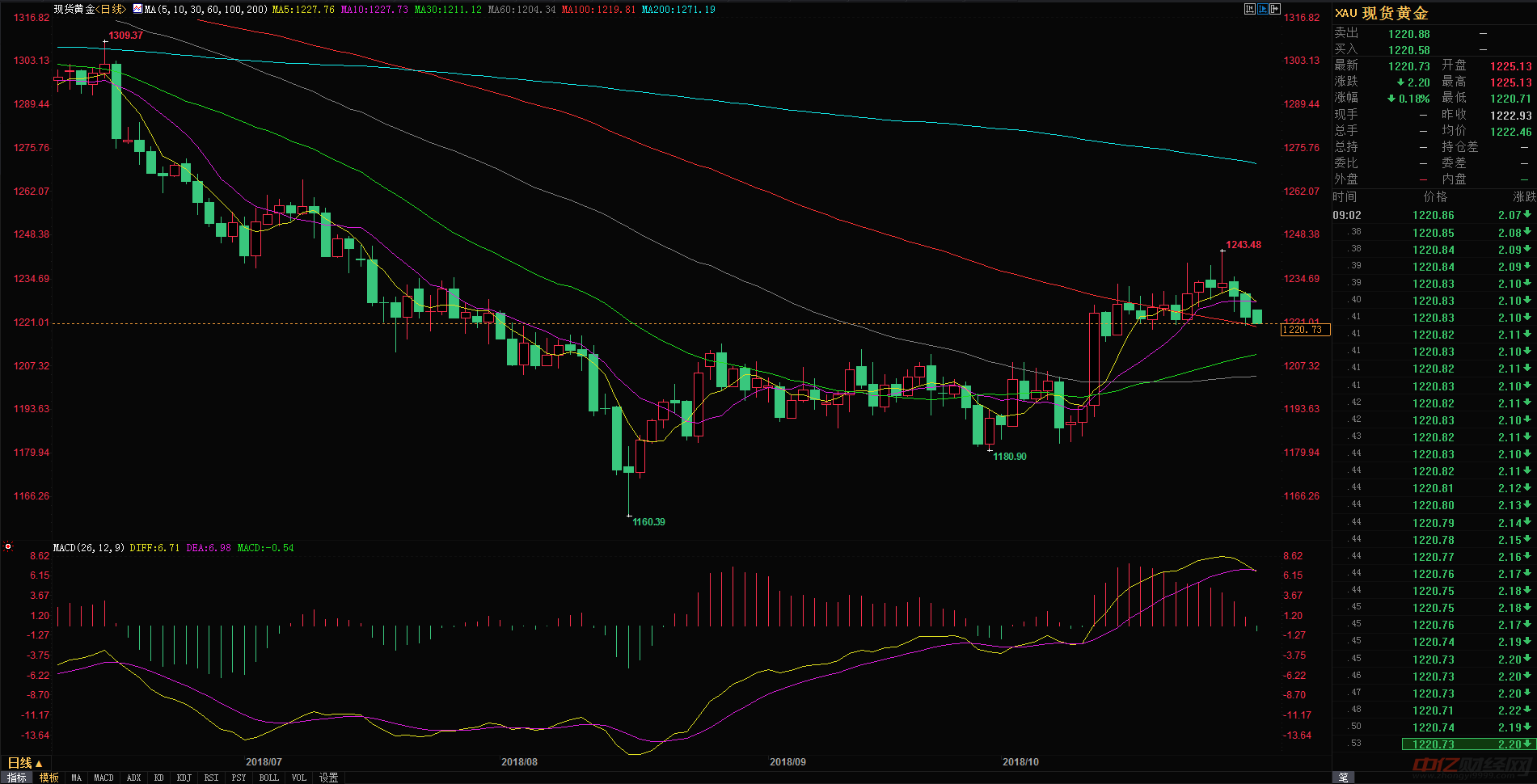The width and height of the screenshot is (1537, 784).
Task: Open the KDJ indicator
Action: pos(184,777)
